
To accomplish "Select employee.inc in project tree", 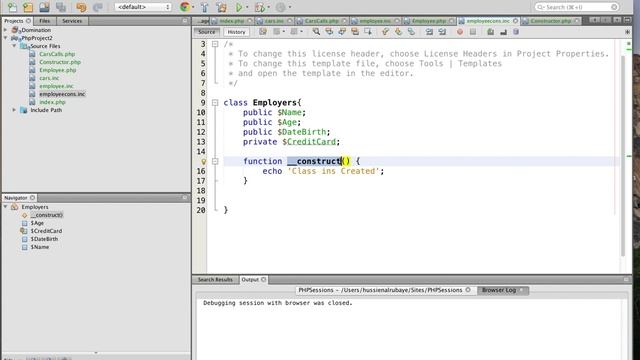I will (56, 86).
